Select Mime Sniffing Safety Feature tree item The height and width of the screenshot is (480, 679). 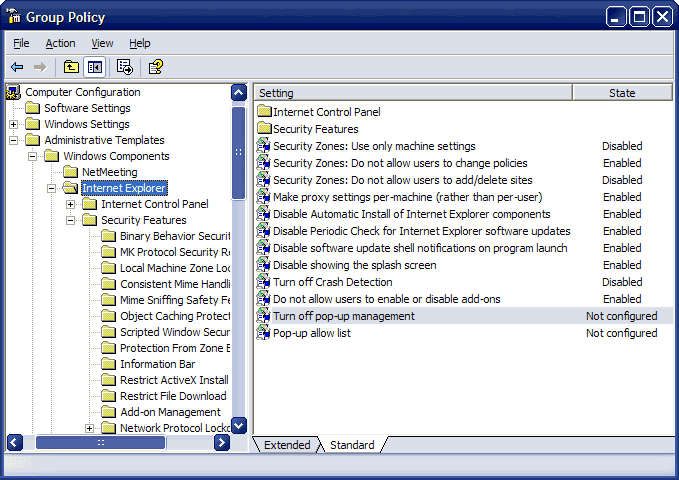[x=175, y=300]
